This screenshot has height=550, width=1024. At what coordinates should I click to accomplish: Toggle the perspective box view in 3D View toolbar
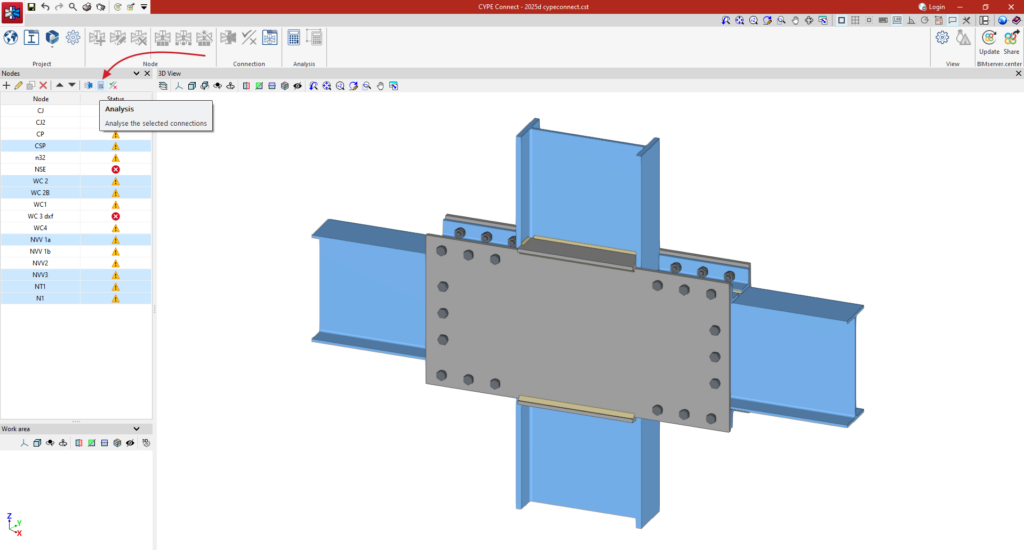click(192, 86)
